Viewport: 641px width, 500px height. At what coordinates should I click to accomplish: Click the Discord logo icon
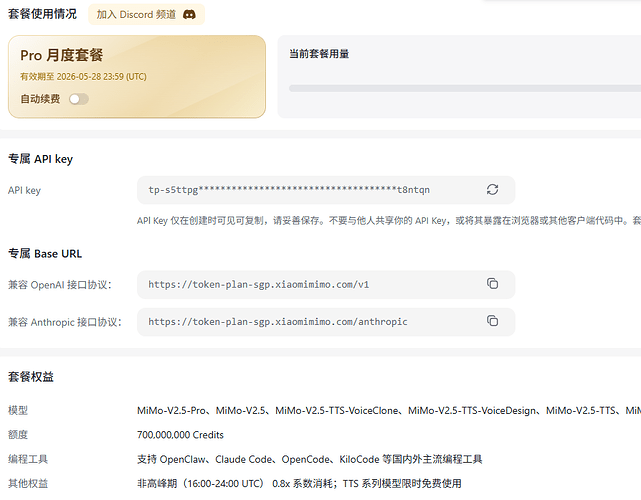189,15
